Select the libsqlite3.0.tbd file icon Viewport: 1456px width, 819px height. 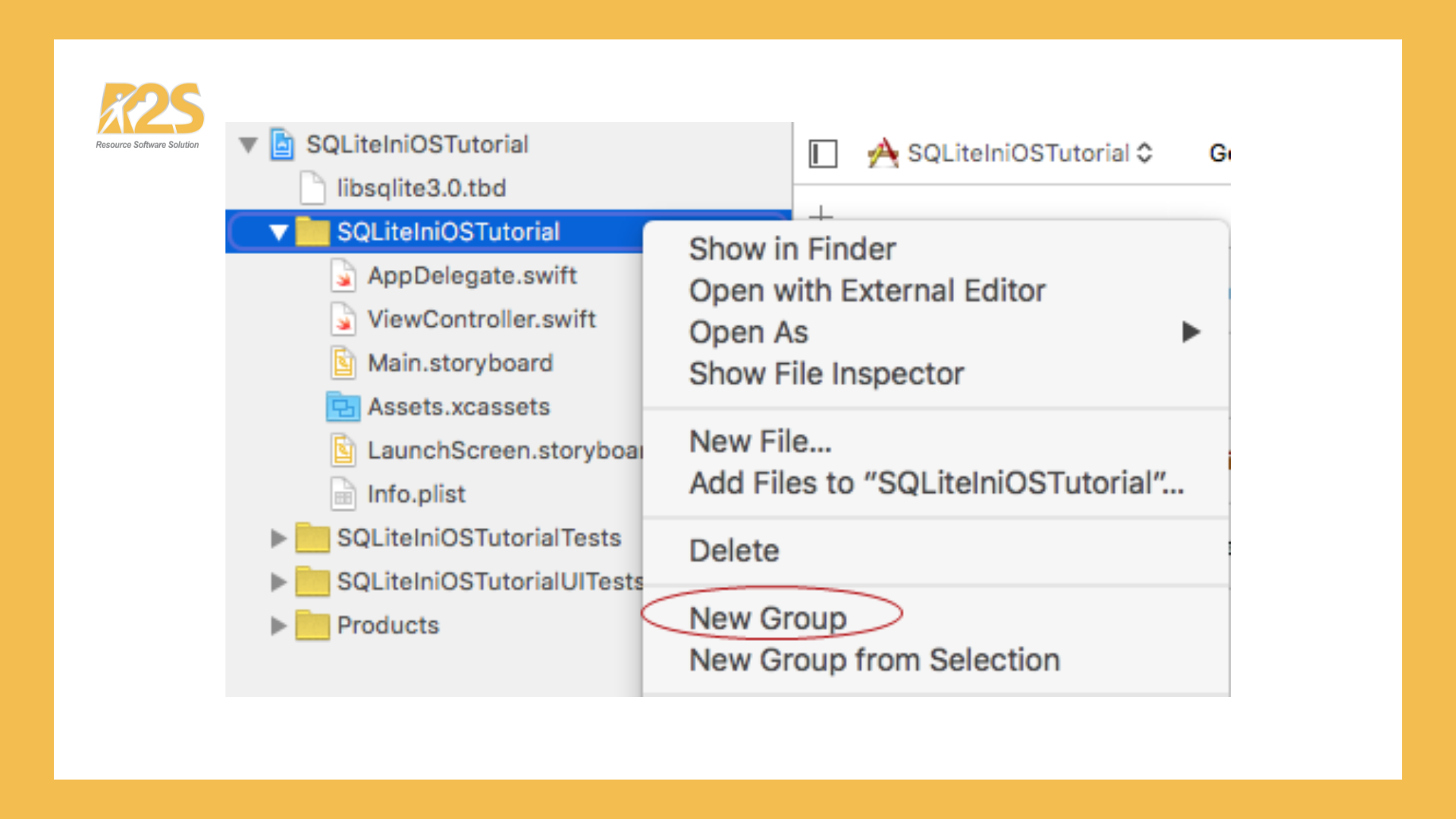click(313, 187)
